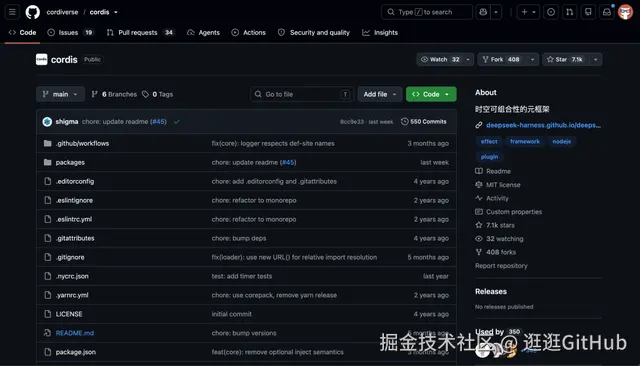Image resolution: width=640 pixels, height=366 pixels.
Task: Click the effect topic tag
Action: 489,142
